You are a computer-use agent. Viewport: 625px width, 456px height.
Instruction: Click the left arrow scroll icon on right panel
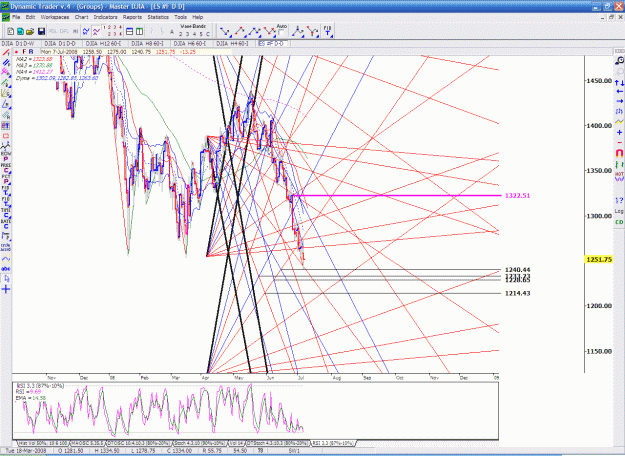tap(619, 92)
